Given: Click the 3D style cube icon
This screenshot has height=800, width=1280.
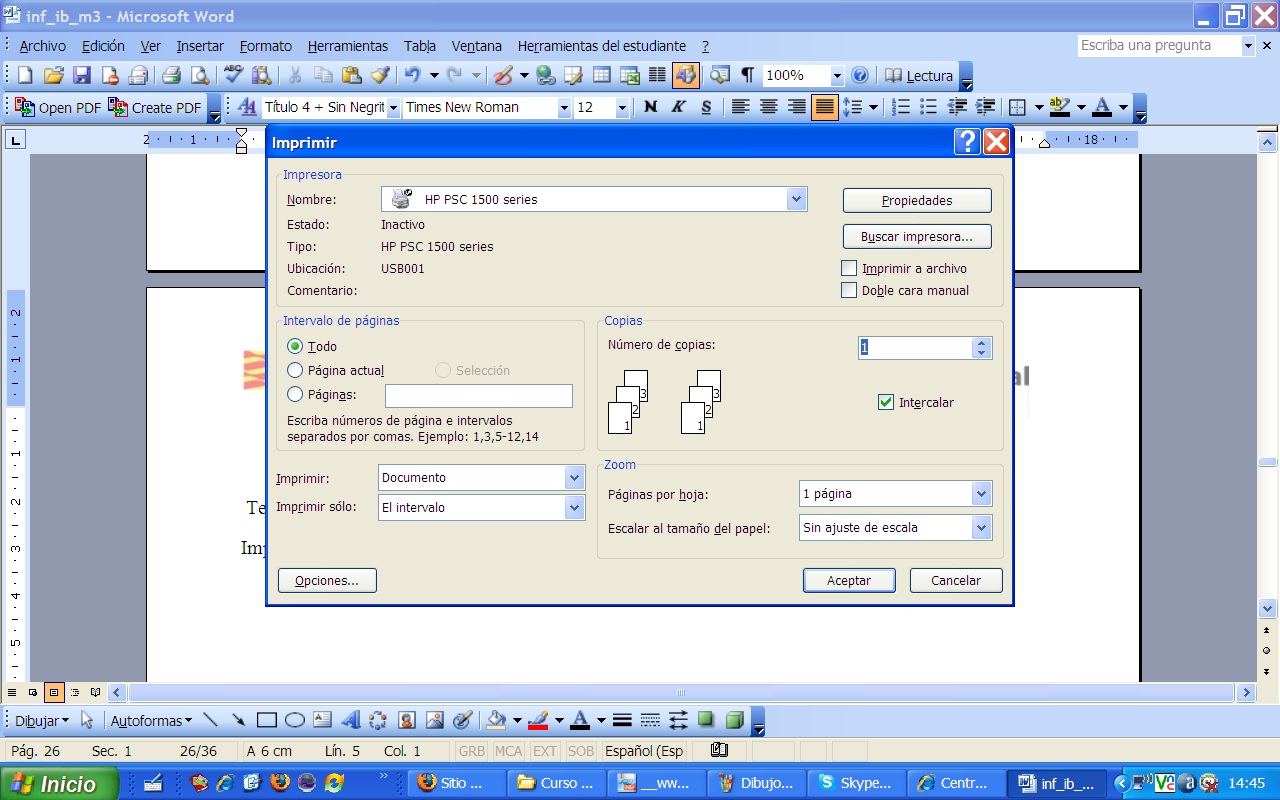Looking at the screenshot, I should (734, 720).
